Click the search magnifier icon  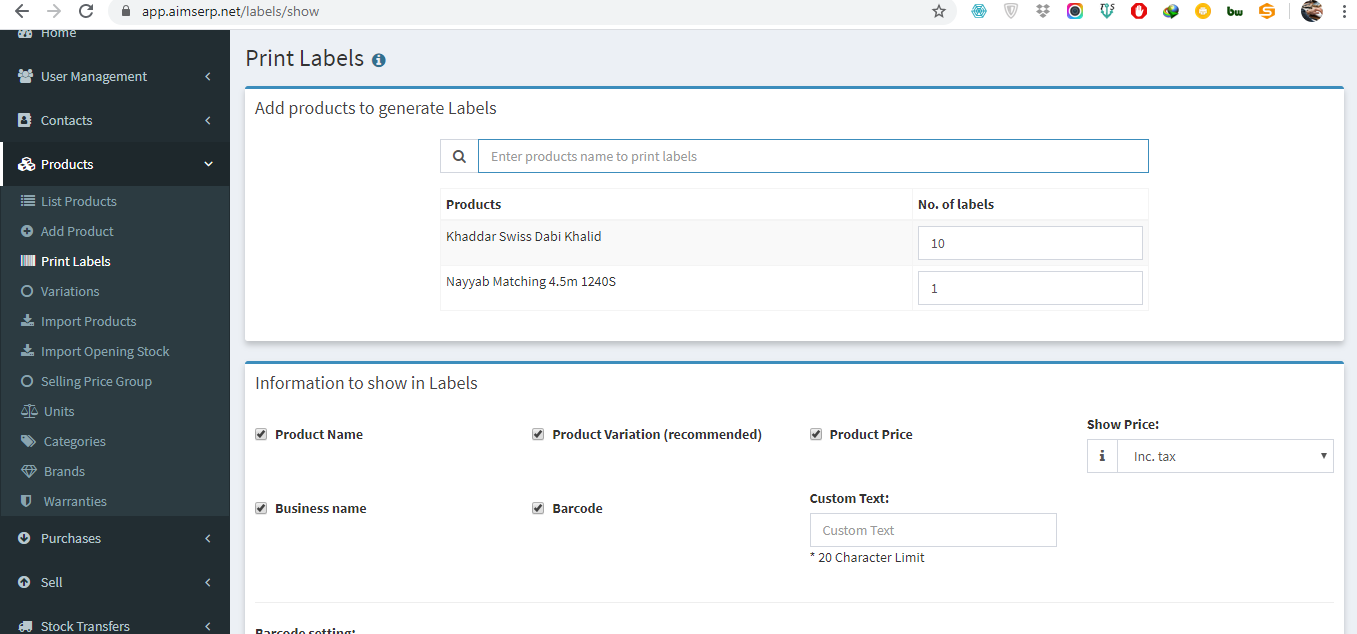click(x=459, y=156)
